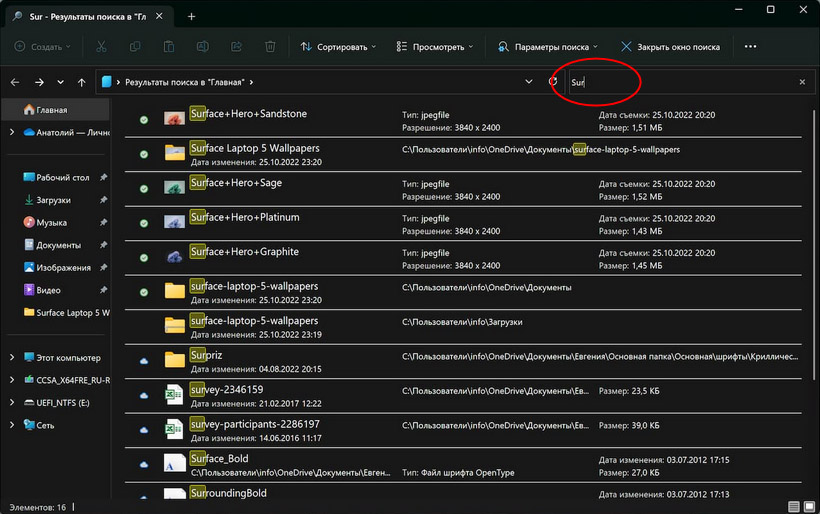Open the three-dots more options menu
820x514 pixels.
pos(750,47)
